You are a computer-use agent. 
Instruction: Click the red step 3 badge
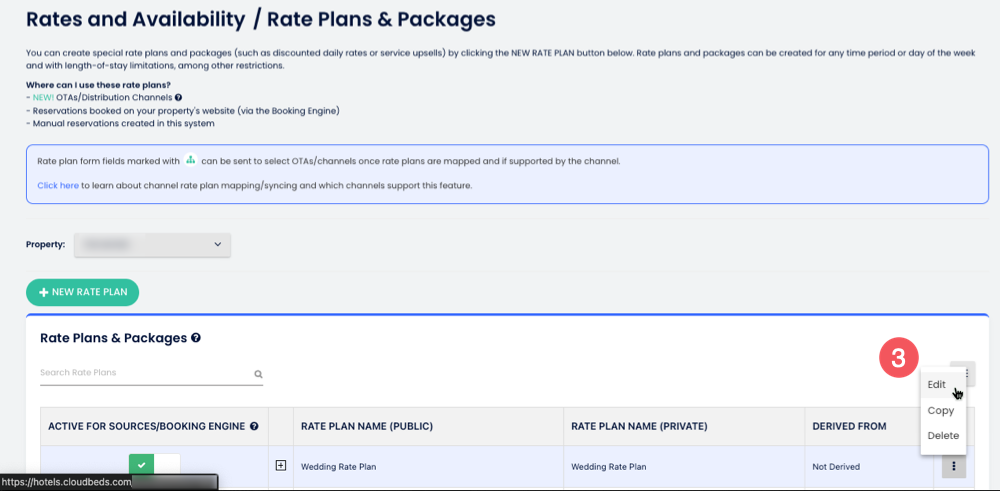(x=899, y=358)
